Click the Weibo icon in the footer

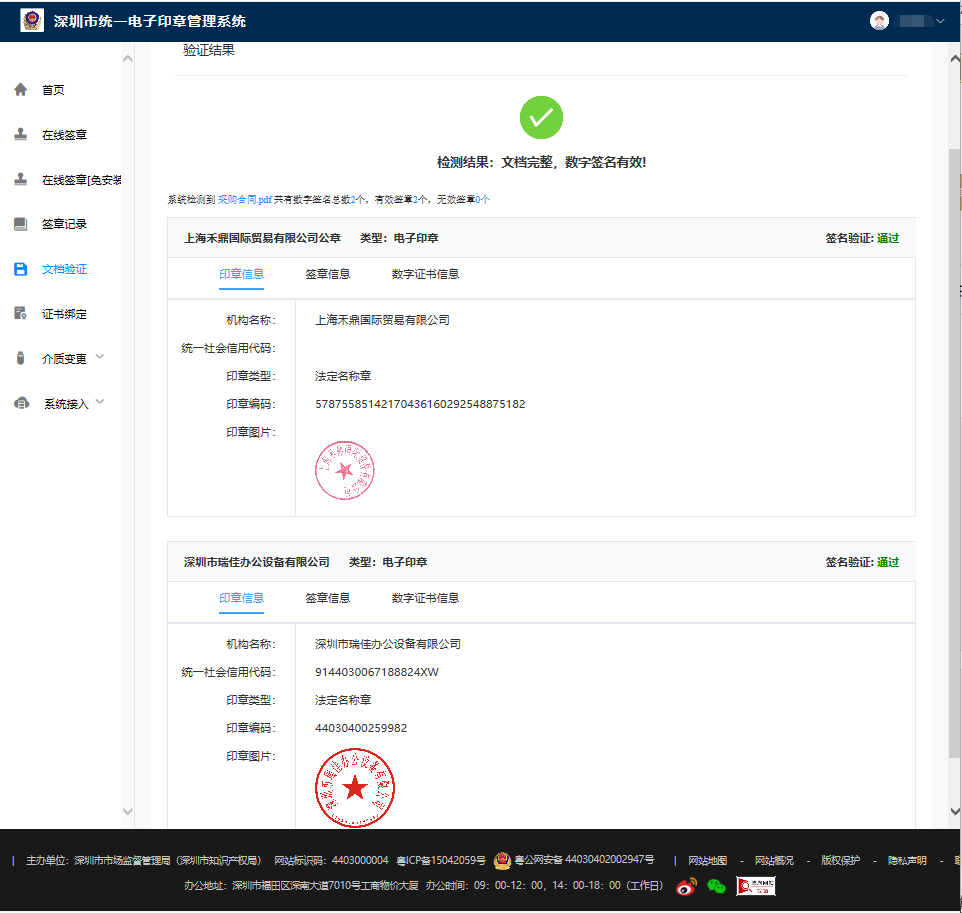pyautogui.click(x=685, y=886)
